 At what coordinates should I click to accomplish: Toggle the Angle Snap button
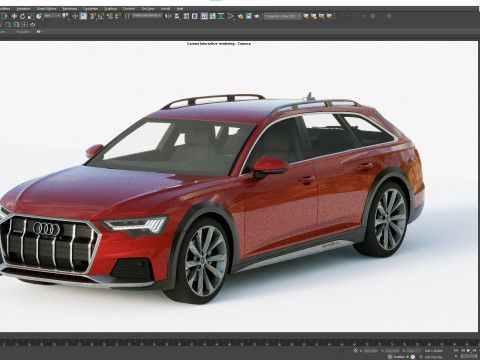101,16
